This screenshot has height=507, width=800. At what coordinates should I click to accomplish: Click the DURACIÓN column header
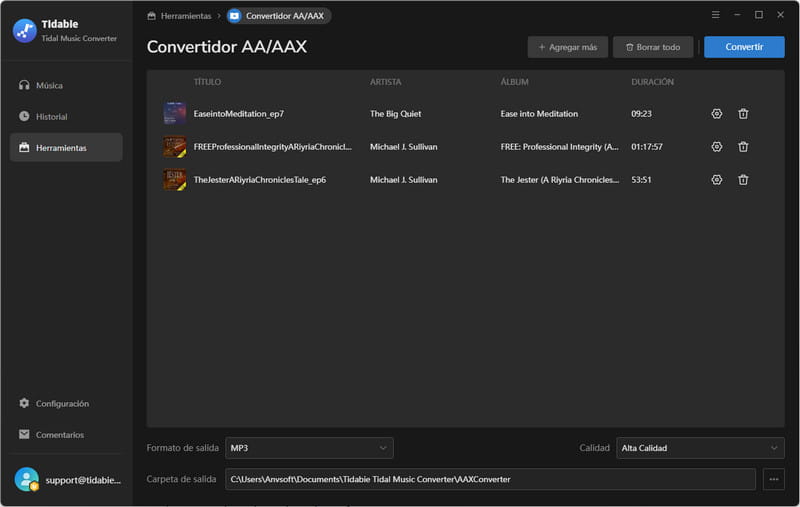click(652, 82)
